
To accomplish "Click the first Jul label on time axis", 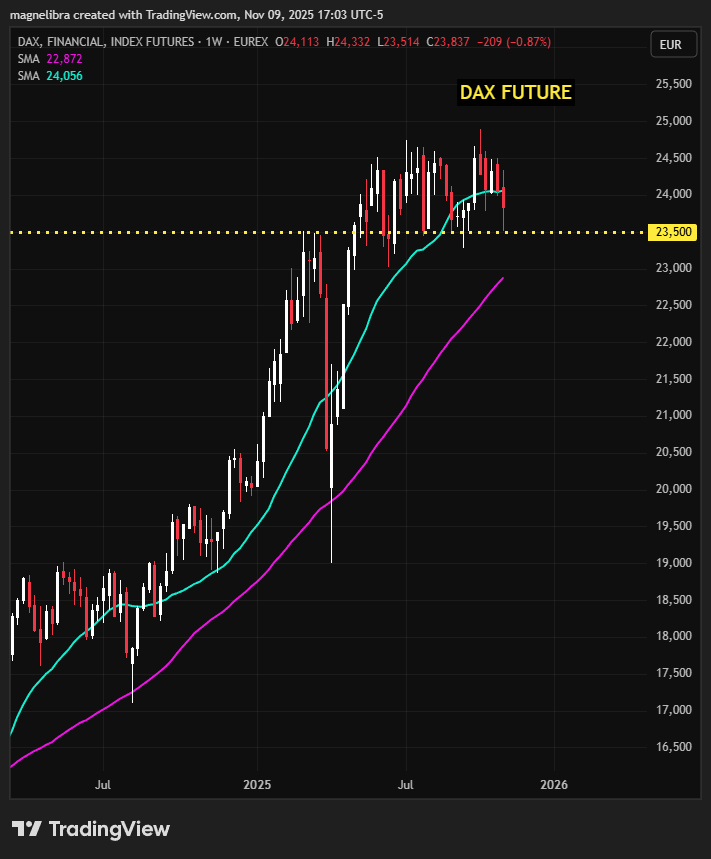I will 103,784.
